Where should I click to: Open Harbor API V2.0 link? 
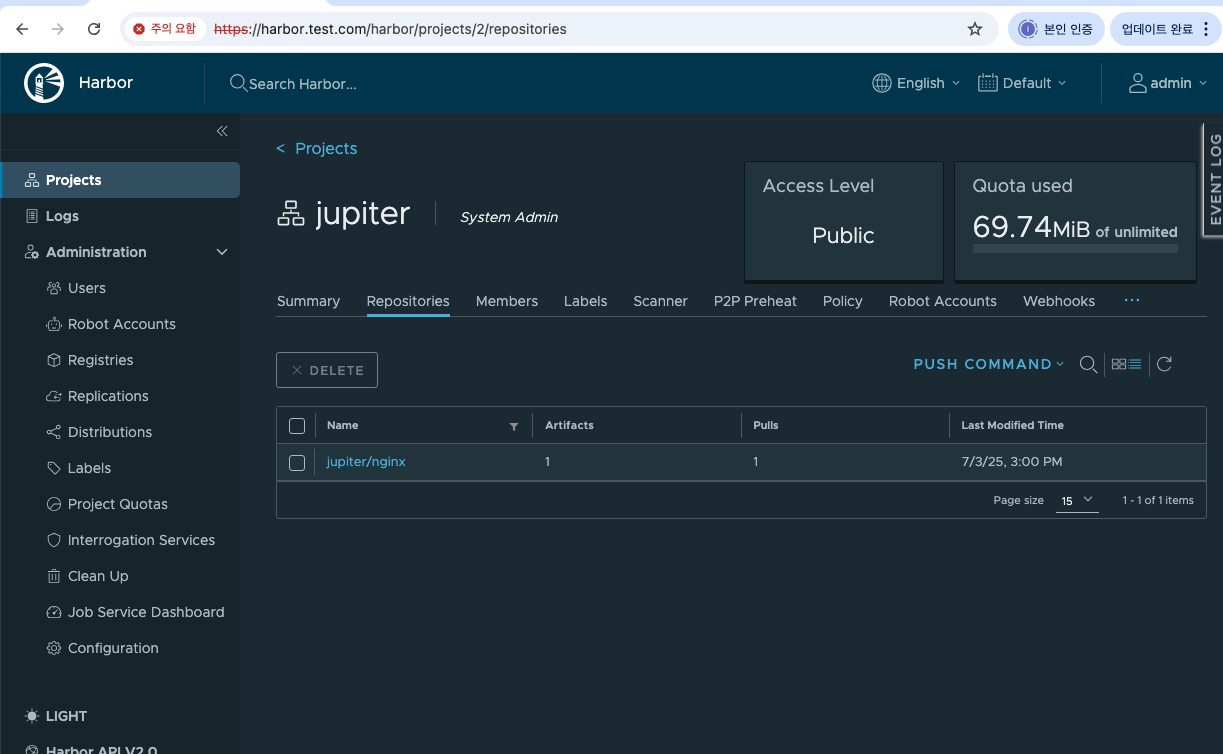click(x=102, y=750)
